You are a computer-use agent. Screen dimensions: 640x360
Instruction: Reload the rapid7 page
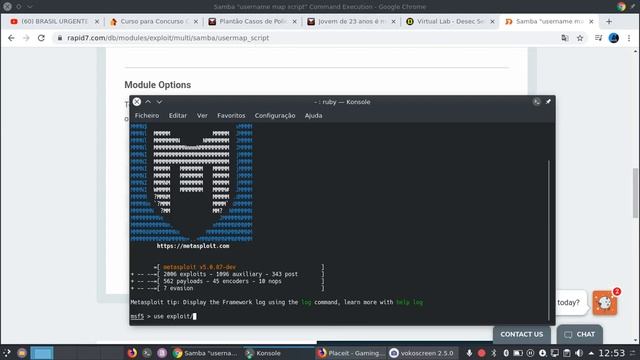pos(41,38)
